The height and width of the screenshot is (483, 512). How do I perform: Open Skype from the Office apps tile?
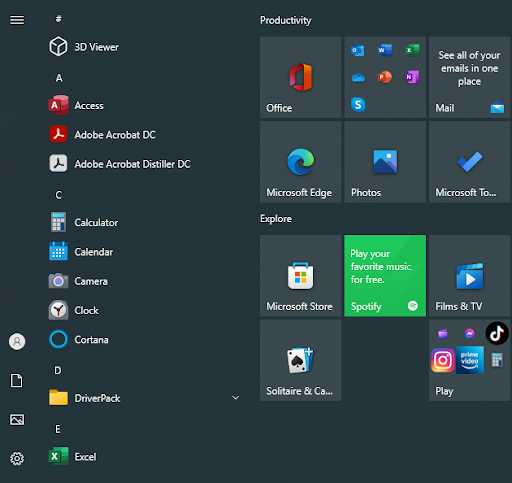[358, 104]
